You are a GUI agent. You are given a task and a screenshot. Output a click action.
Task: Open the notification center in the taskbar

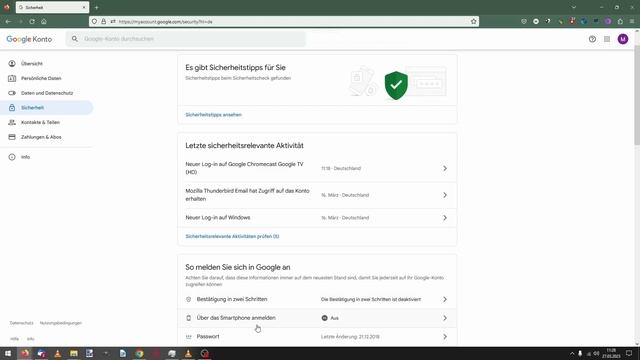629,353
